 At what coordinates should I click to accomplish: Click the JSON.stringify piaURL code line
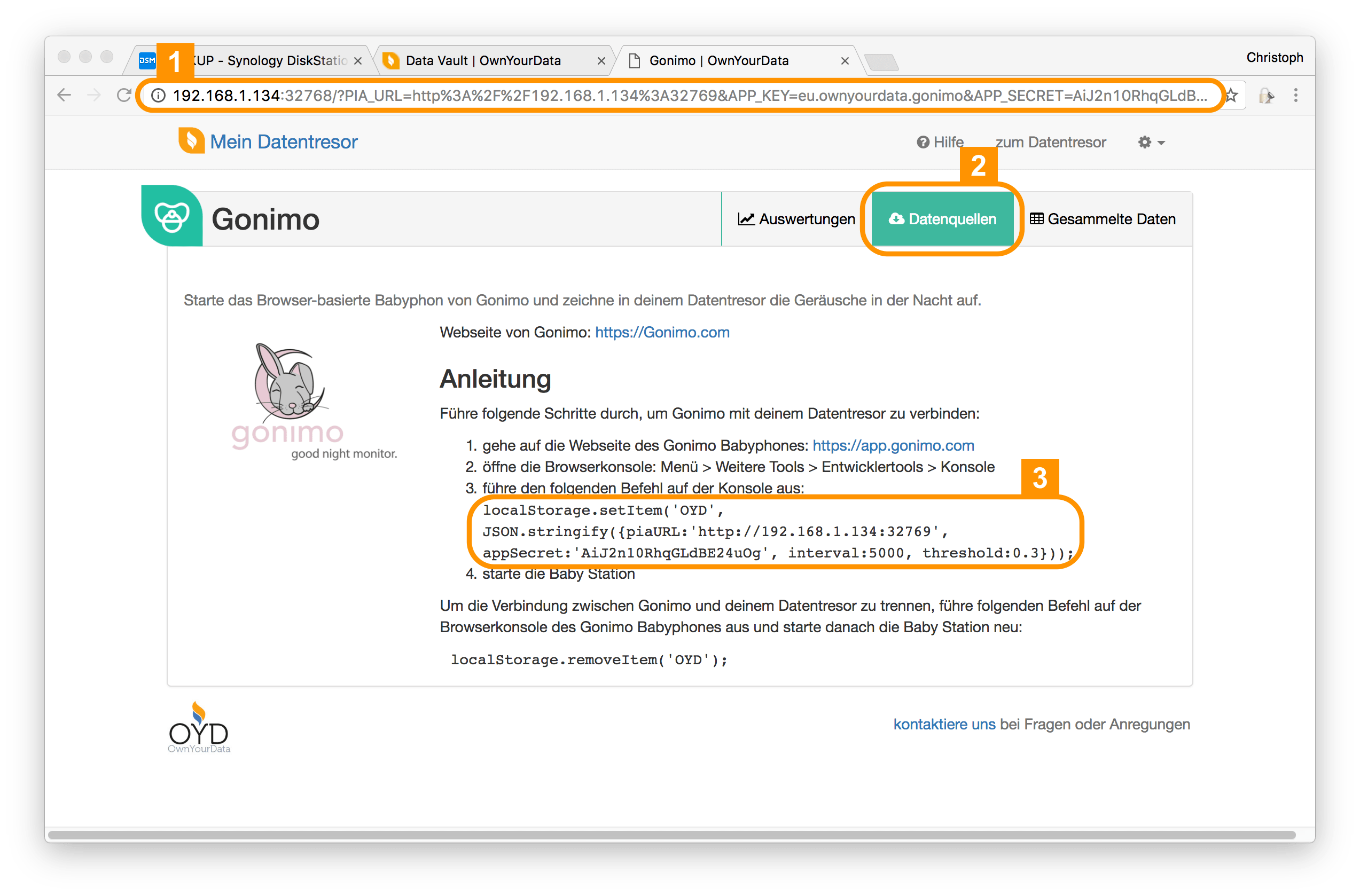click(x=716, y=532)
